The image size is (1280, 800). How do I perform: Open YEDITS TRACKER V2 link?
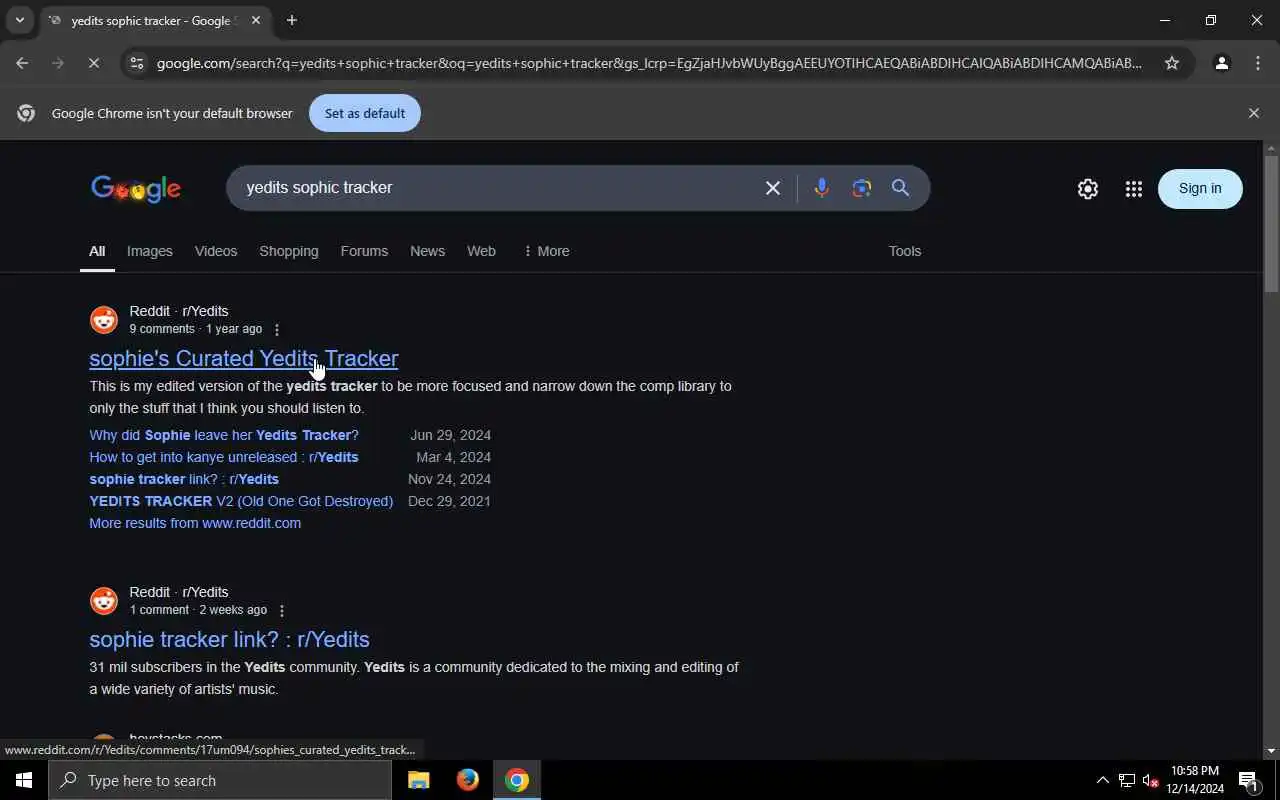tap(241, 501)
